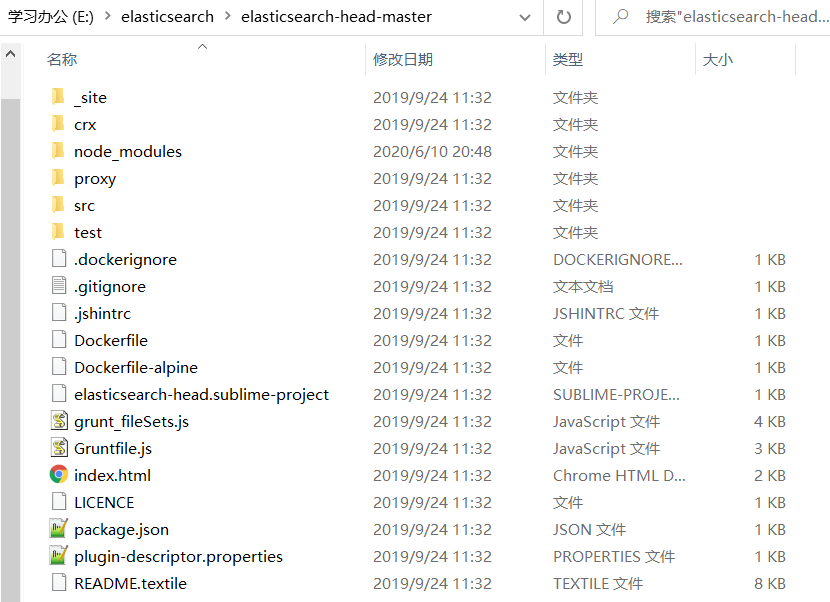Image resolution: width=830 pixels, height=602 pixels.
Task: Select the src folder name
Action: tap(85, 205)
